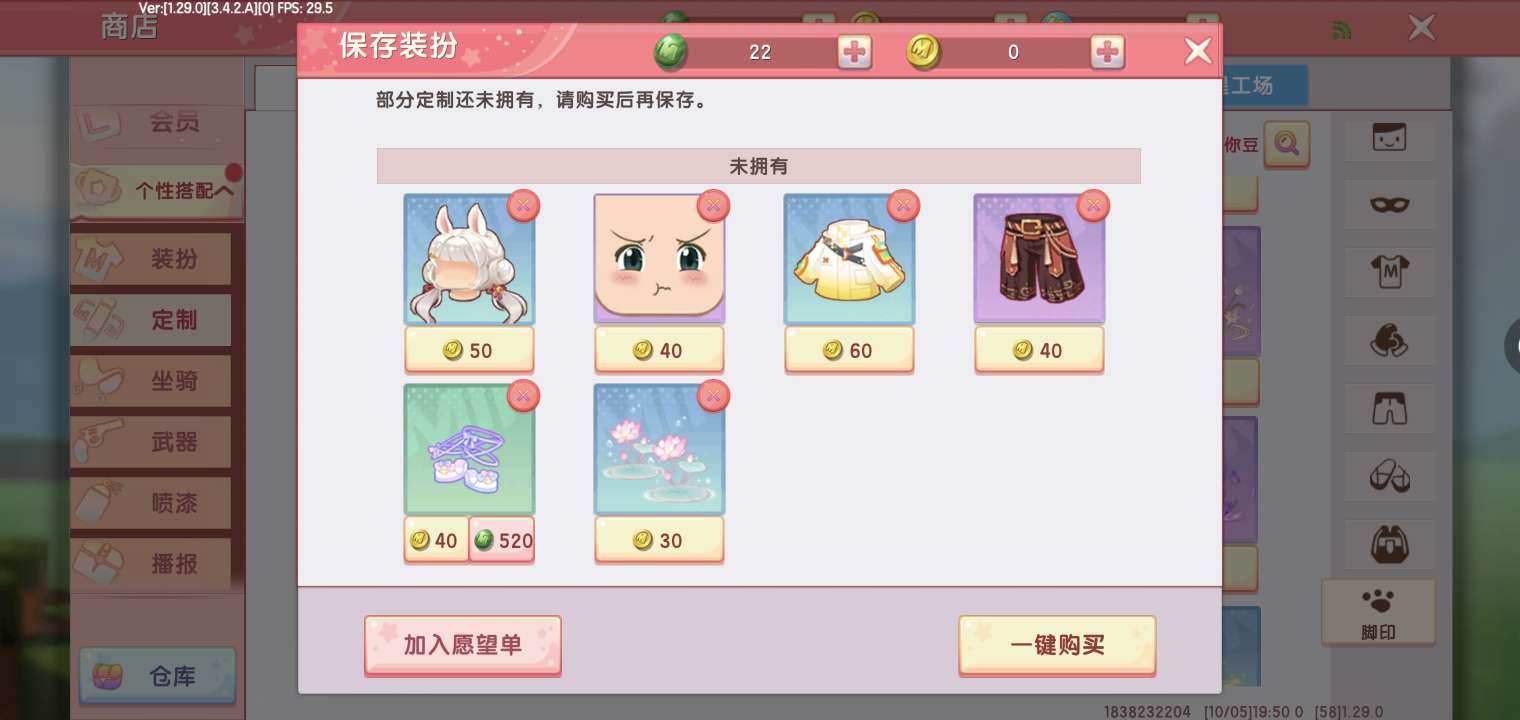Remove the bunny ear hairstyle item
Image resolution: width=1520 pixels, height=720 pixels.
pos(523,205)
